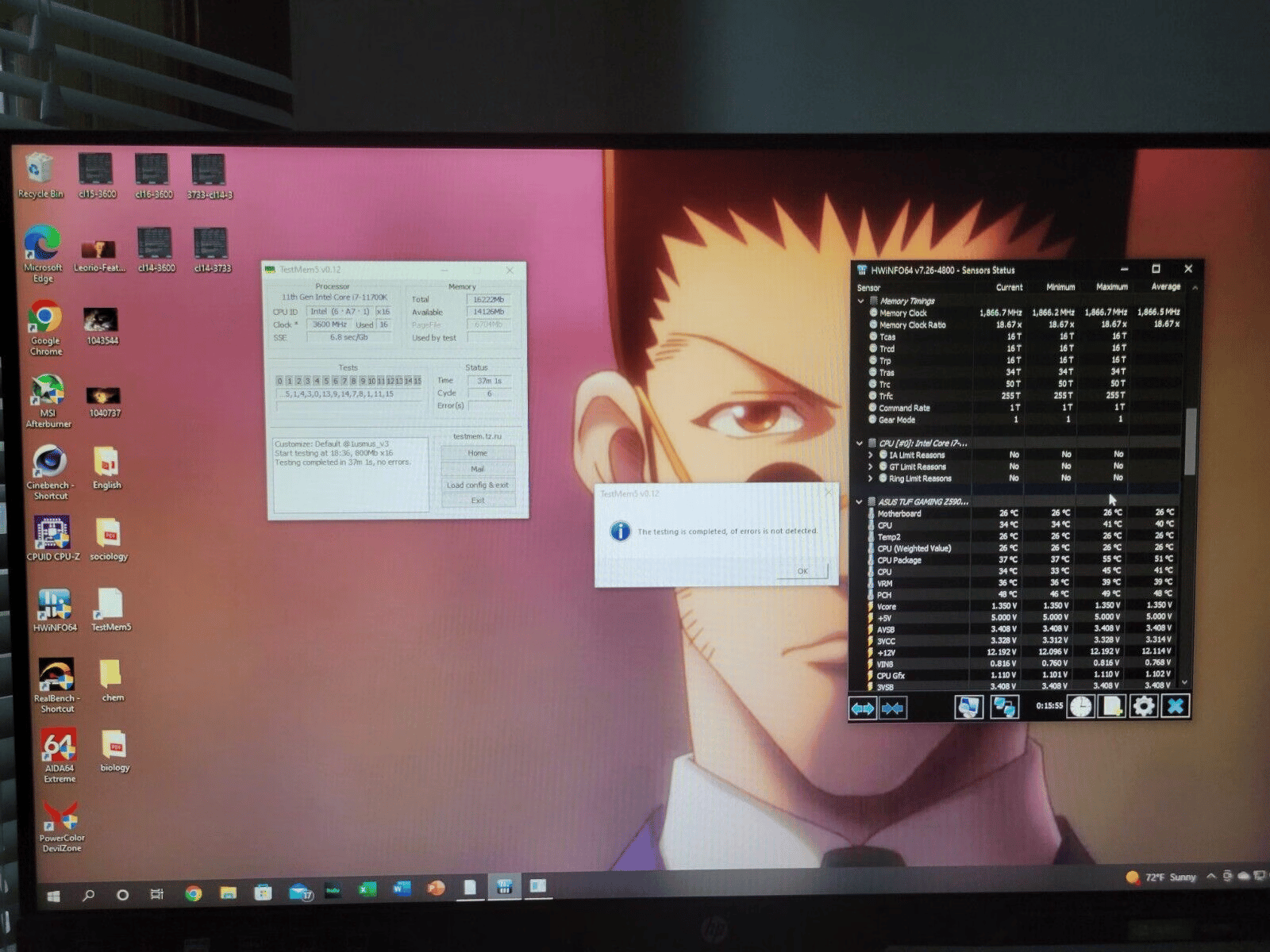Open the Recycle Bin desktop icon
This screenshot has height=952, width=1270.
click(x=40, y=175)
